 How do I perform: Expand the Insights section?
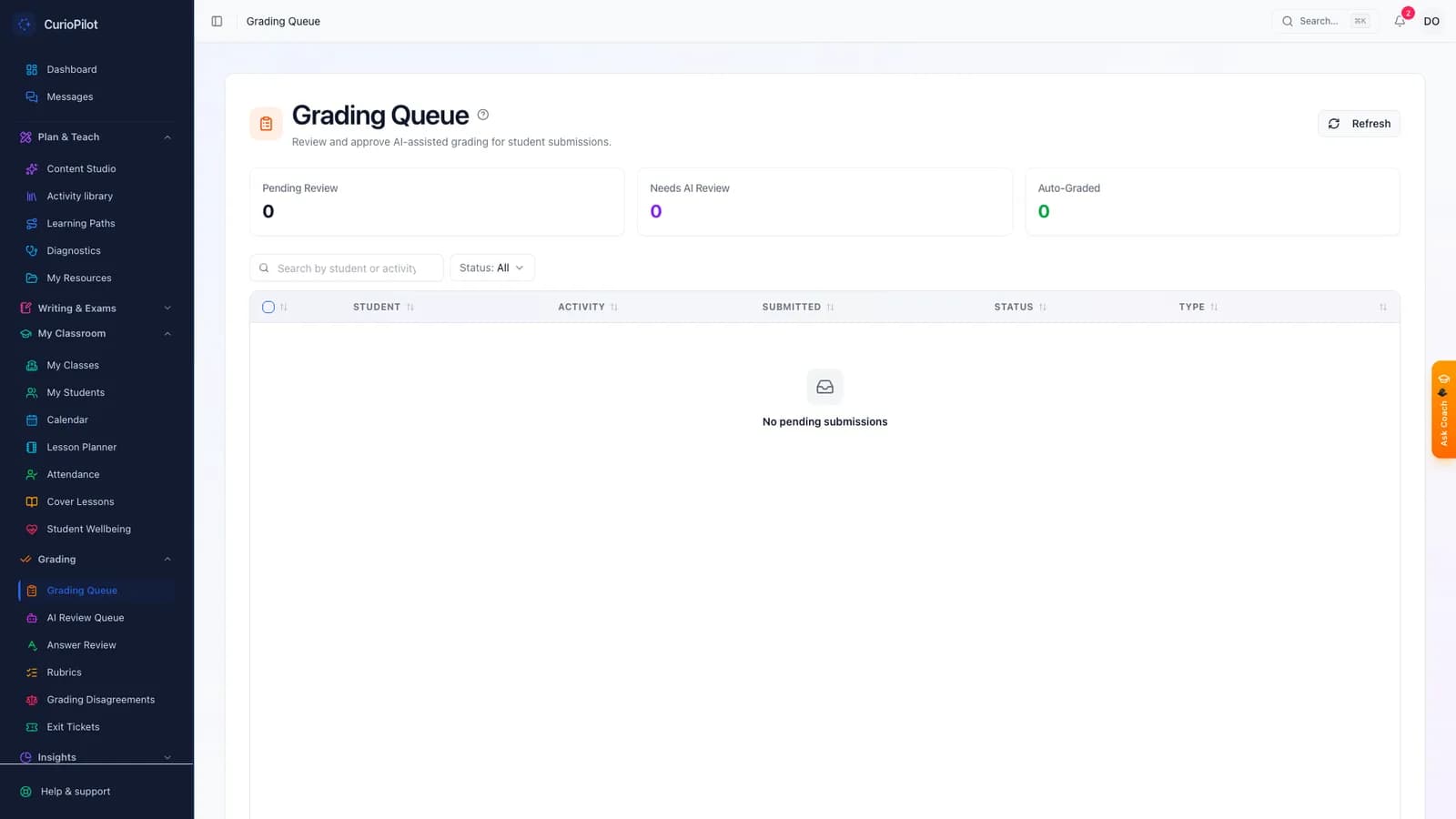click(96, 757)
